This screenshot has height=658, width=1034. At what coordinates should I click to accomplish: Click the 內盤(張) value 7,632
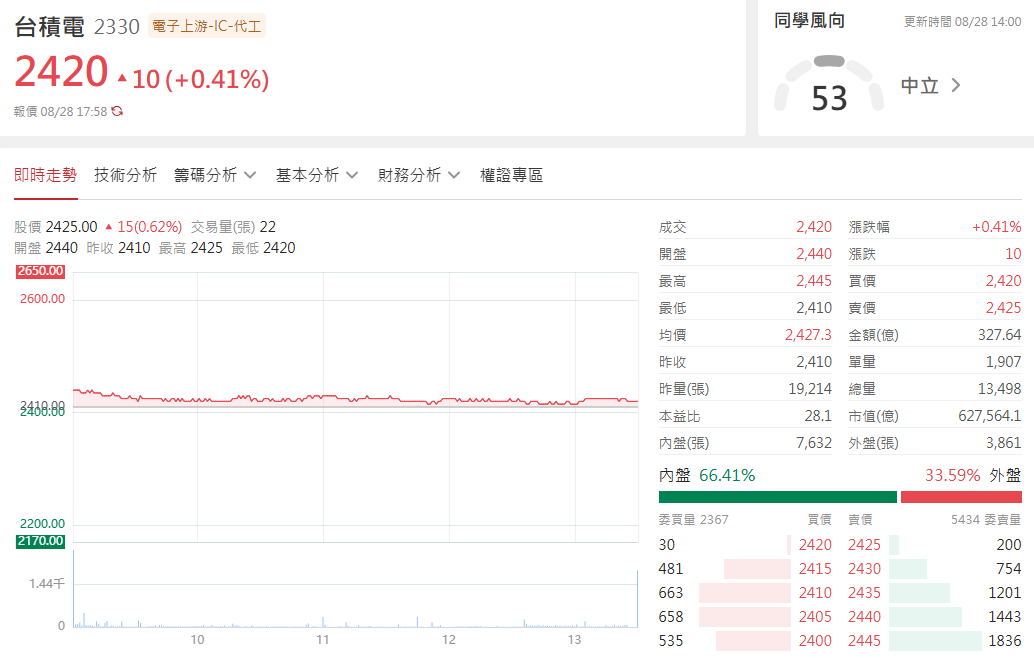point(814,443)
